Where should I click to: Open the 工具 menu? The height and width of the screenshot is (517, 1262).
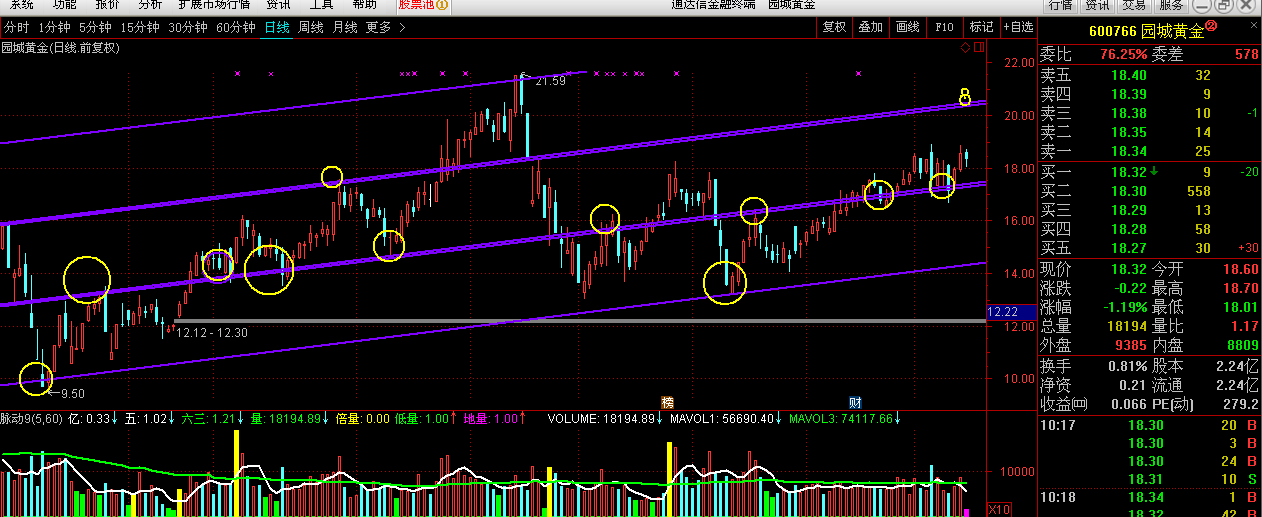click(320, 5)
